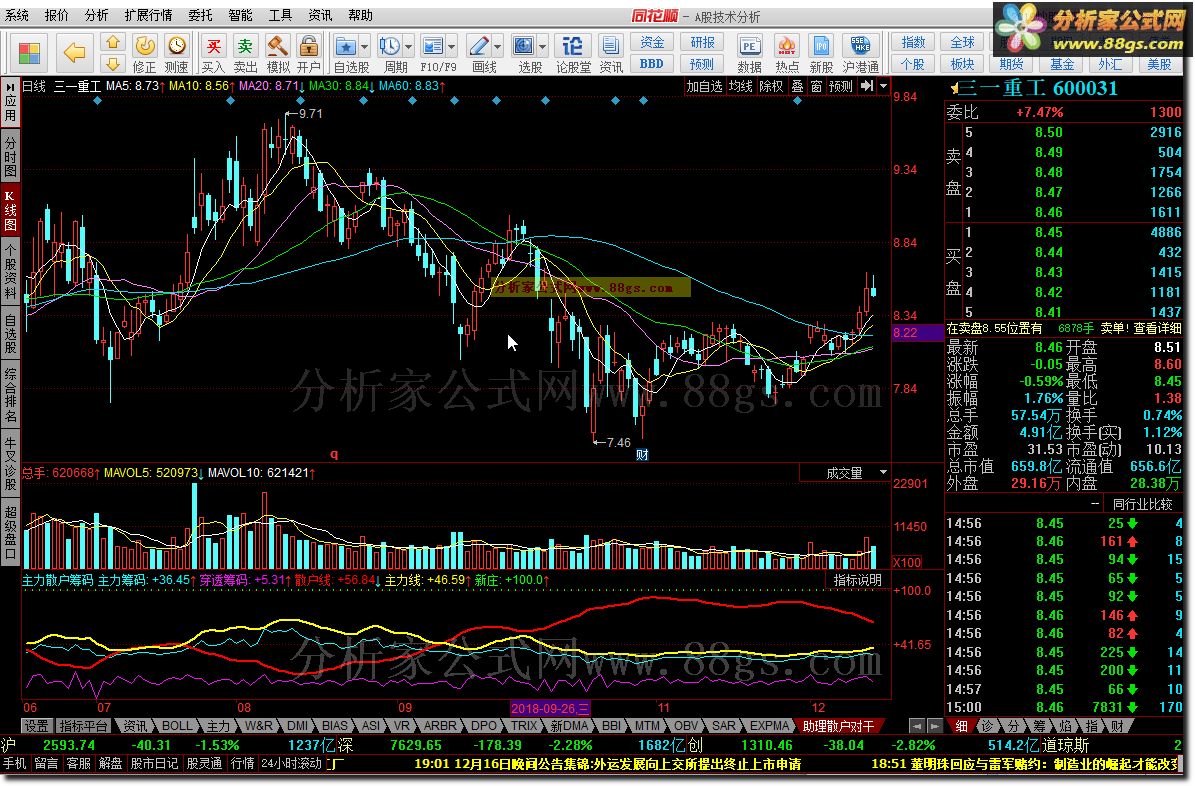Toggle 窗 multi-window mode
The width and height of the screenshot is (1195, 786).
pos(816,86)
